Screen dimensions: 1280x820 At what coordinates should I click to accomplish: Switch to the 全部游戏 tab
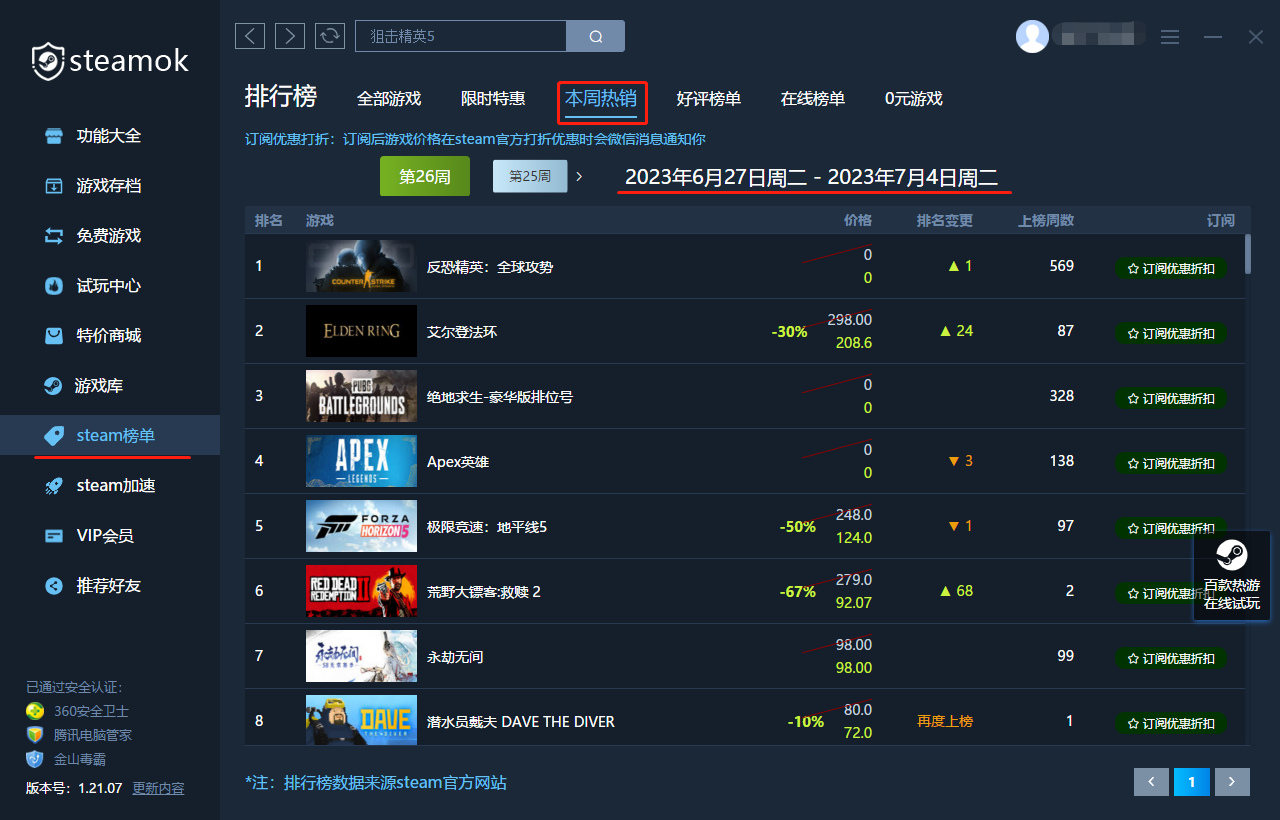389,99
